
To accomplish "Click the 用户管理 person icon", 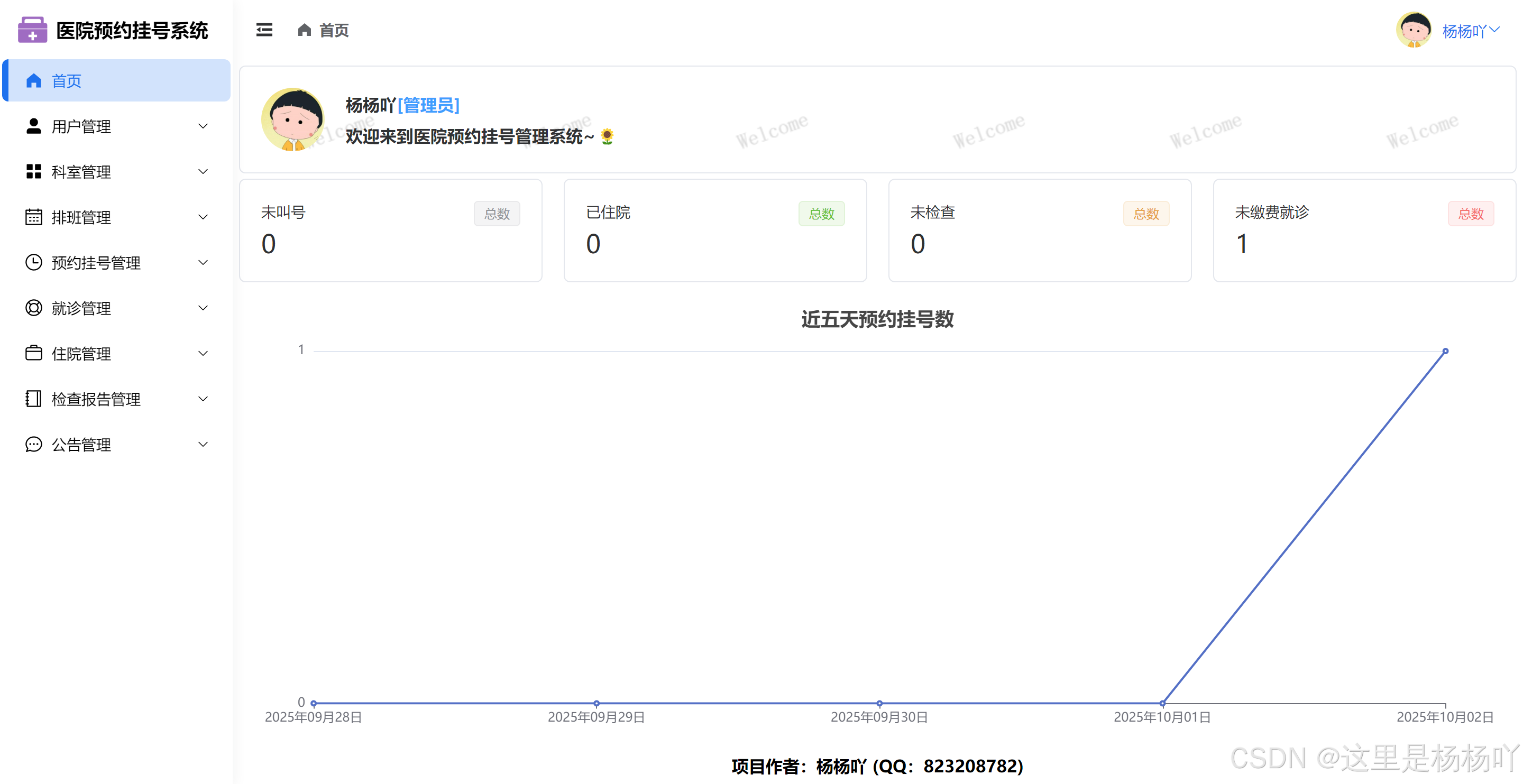I will [34, 126].
